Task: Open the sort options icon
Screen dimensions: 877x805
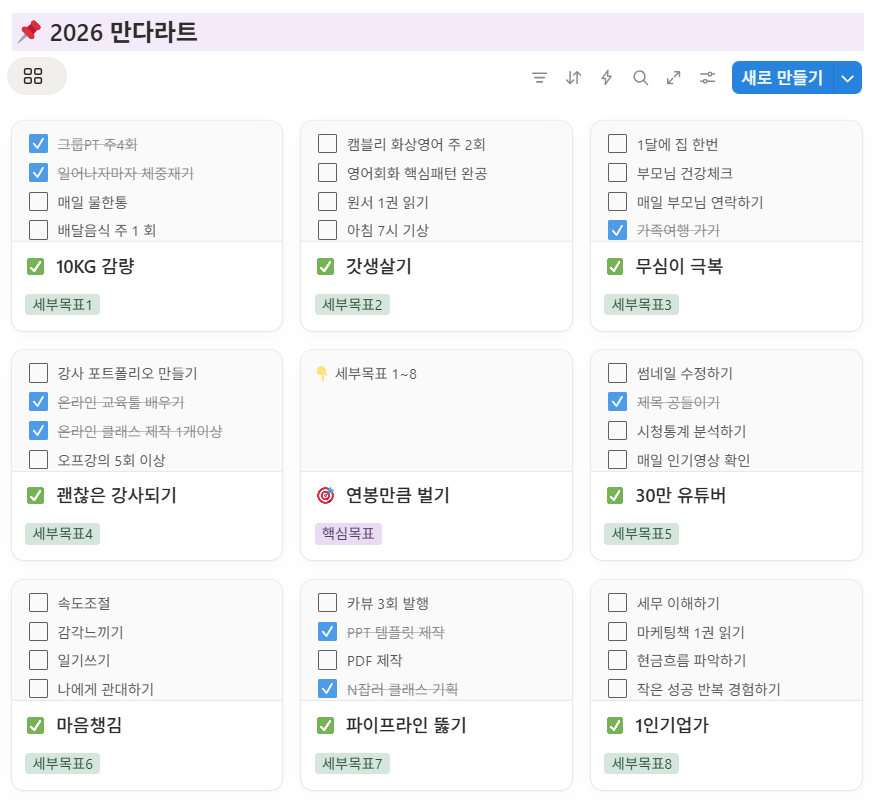Action: pyautogui.click(x=573, y=77)
